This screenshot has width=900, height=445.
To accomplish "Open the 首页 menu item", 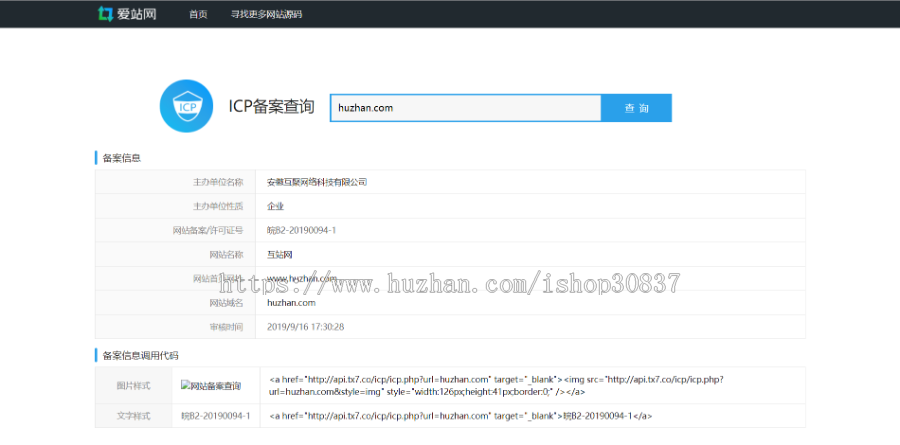I will point(198,14).
